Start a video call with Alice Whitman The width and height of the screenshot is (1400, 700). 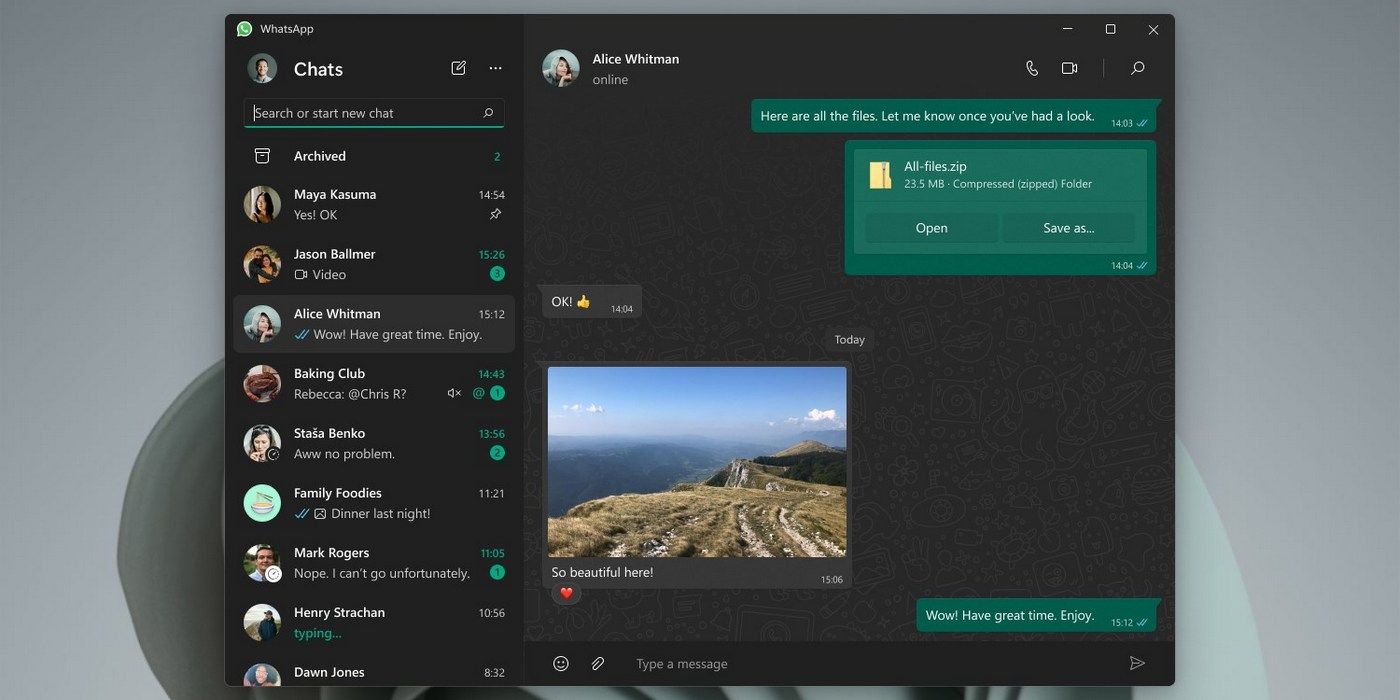click(1069, 69)
